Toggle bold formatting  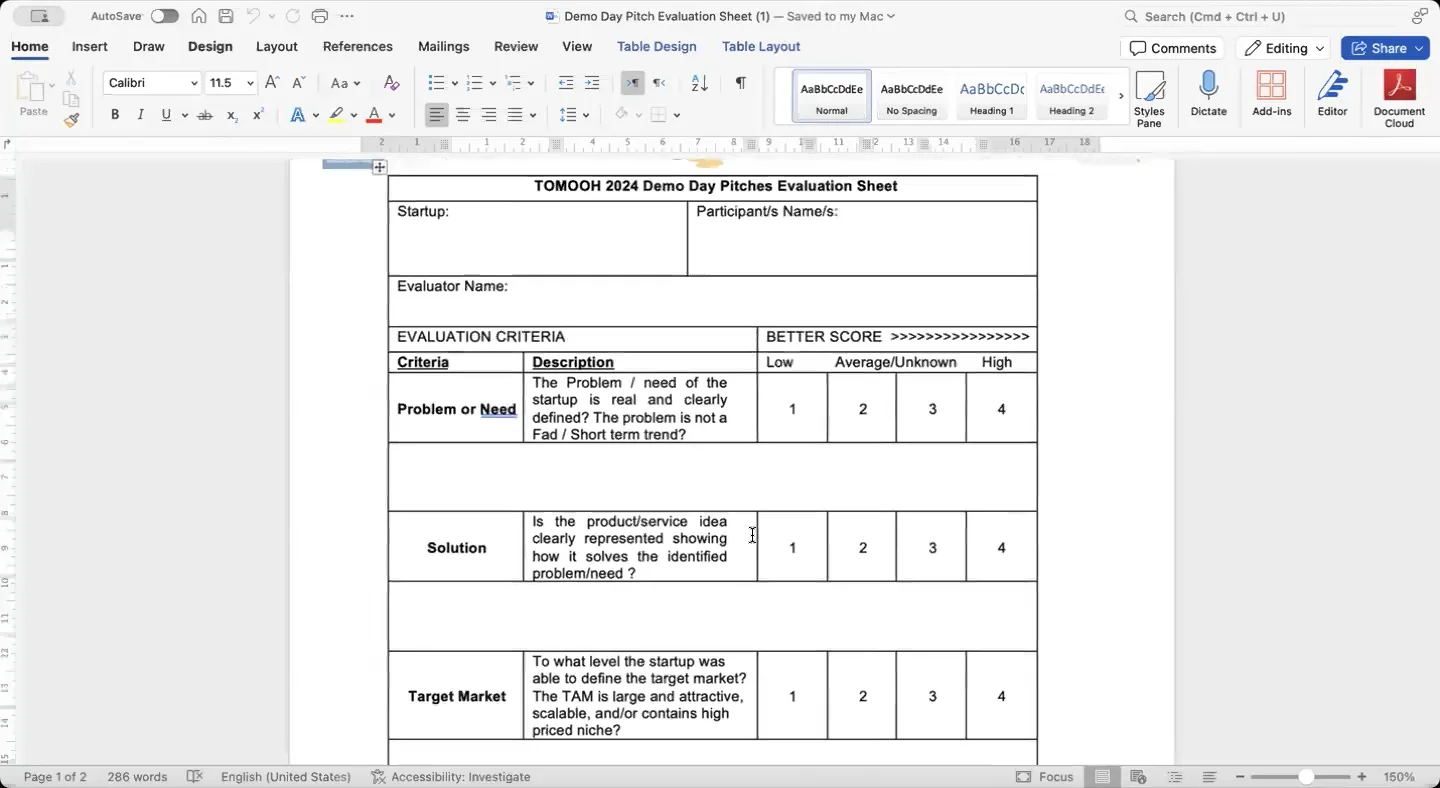pos(115,115)
